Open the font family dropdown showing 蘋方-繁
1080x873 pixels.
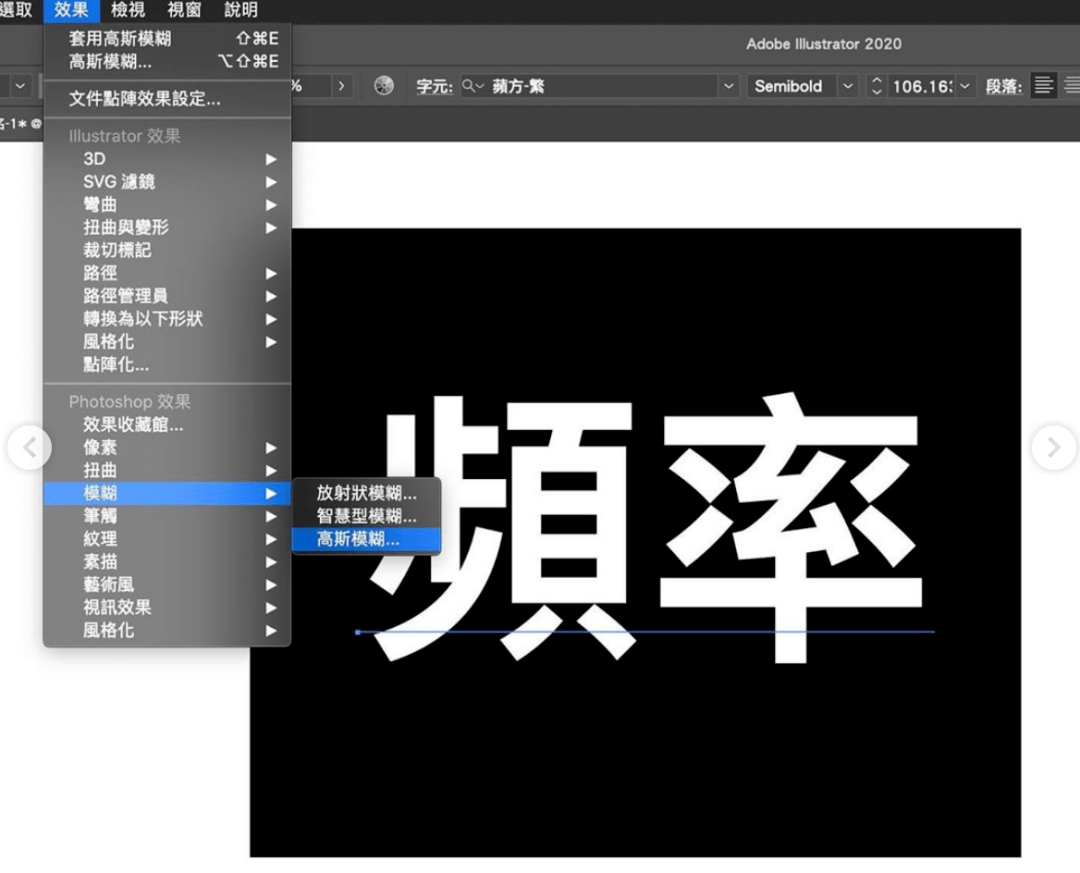point(729,86)
